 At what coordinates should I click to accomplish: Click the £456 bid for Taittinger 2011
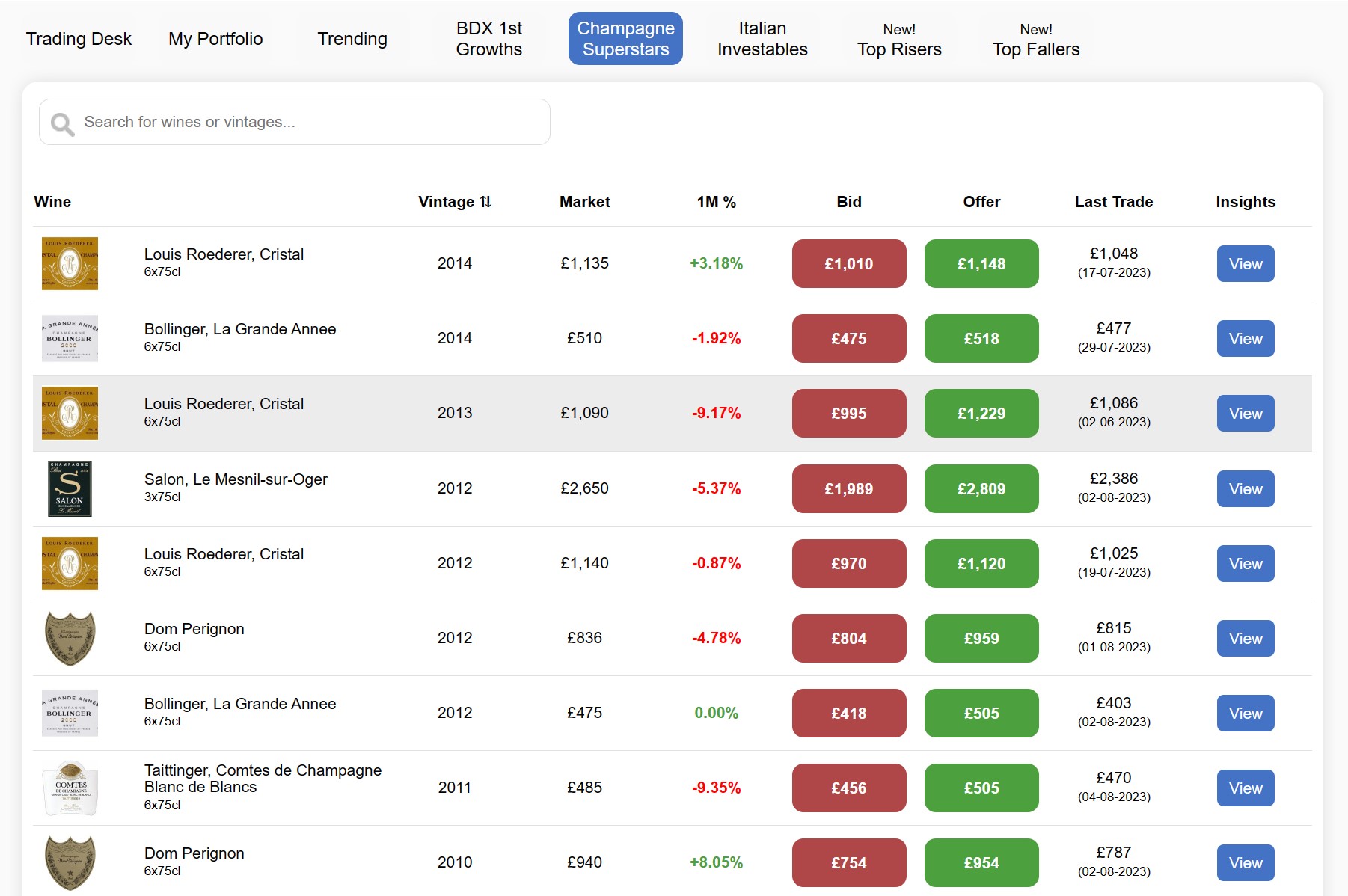click(849, 788)
